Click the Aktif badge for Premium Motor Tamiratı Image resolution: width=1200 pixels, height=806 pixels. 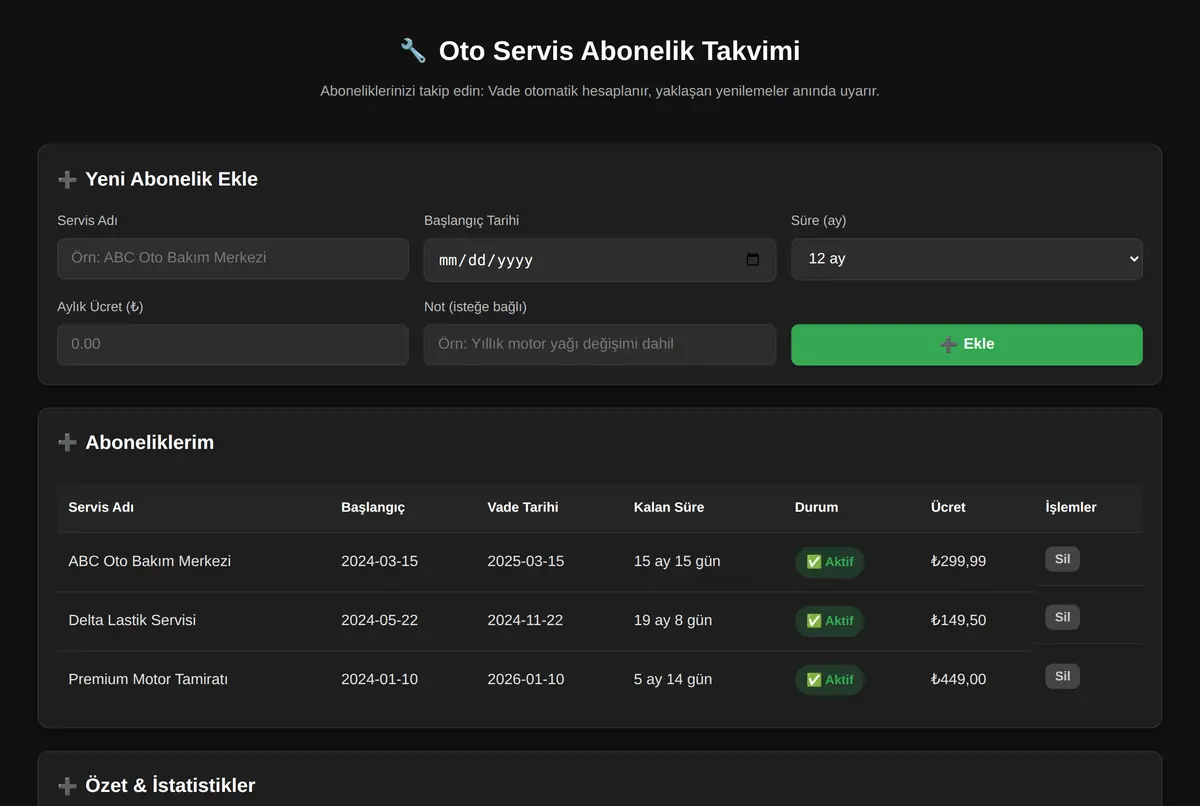[829, 680]
